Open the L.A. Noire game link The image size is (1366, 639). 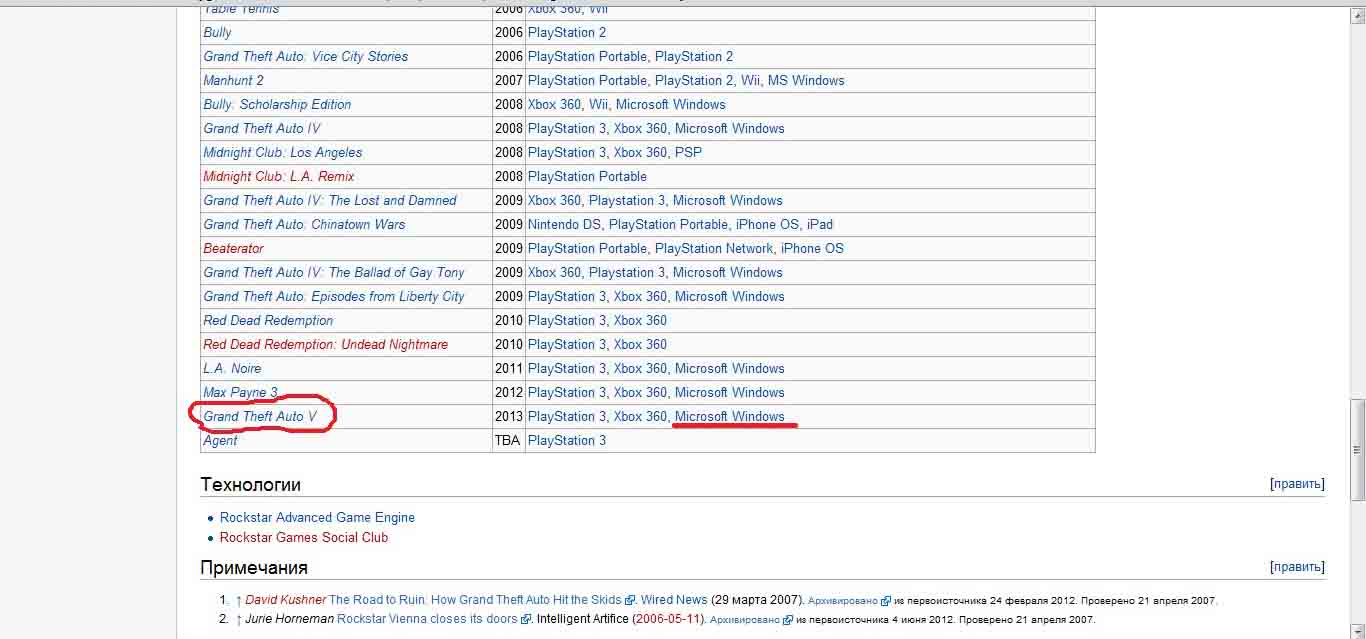232,368
